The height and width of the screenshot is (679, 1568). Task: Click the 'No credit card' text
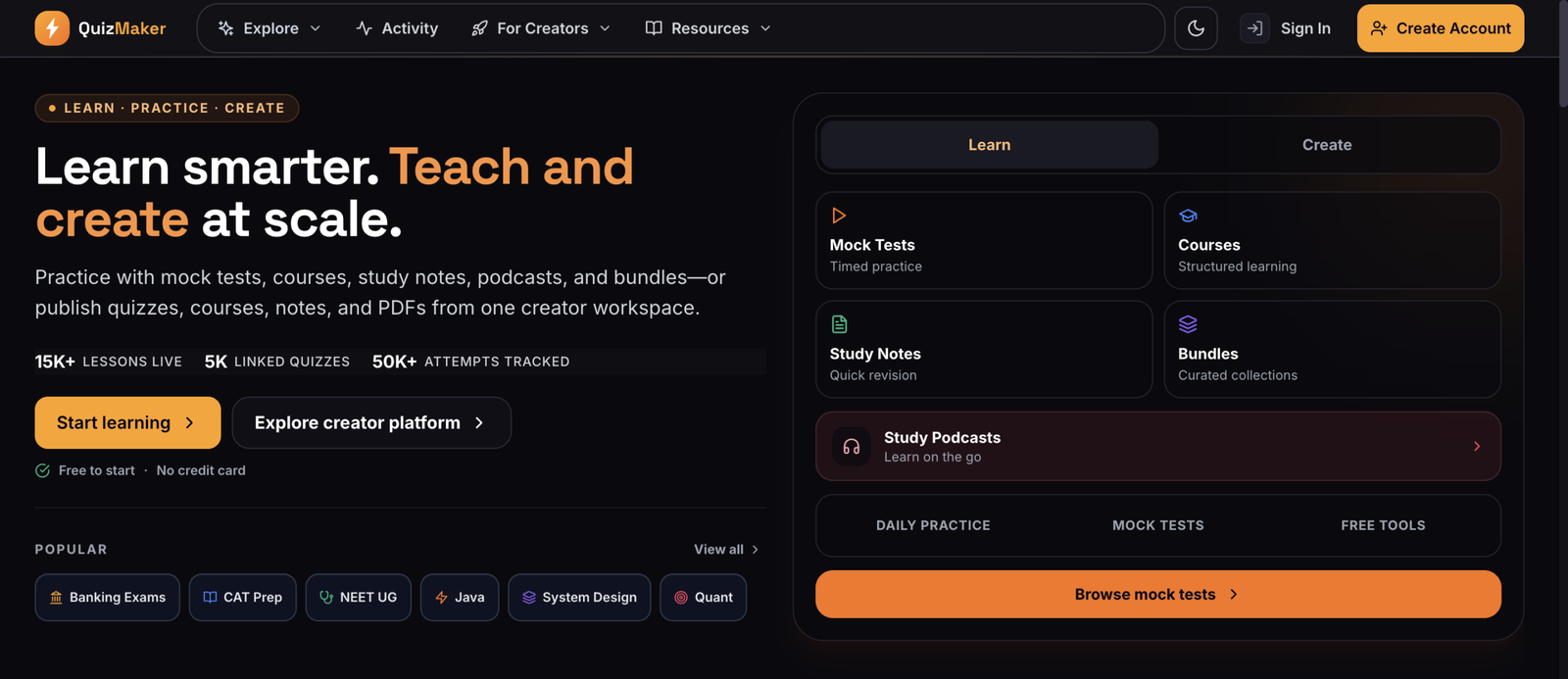(x=201, y=470)
